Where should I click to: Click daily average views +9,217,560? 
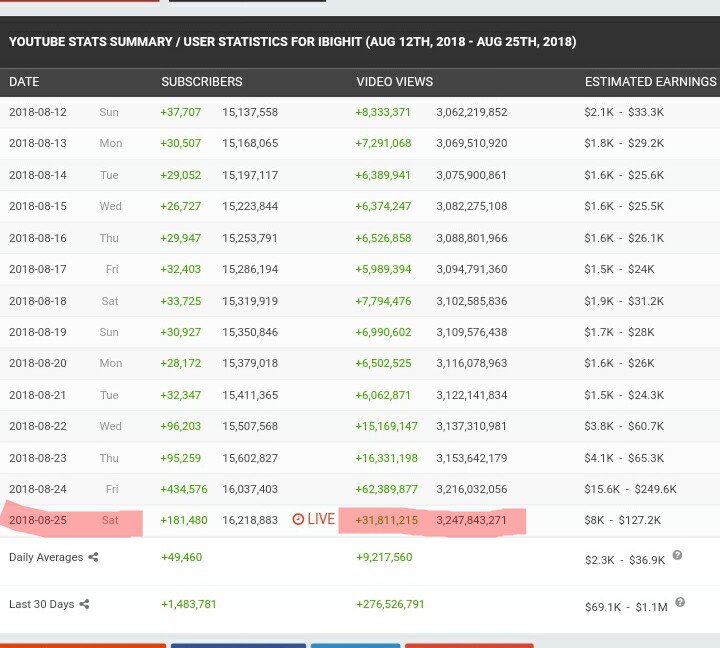tap(384, 557)
